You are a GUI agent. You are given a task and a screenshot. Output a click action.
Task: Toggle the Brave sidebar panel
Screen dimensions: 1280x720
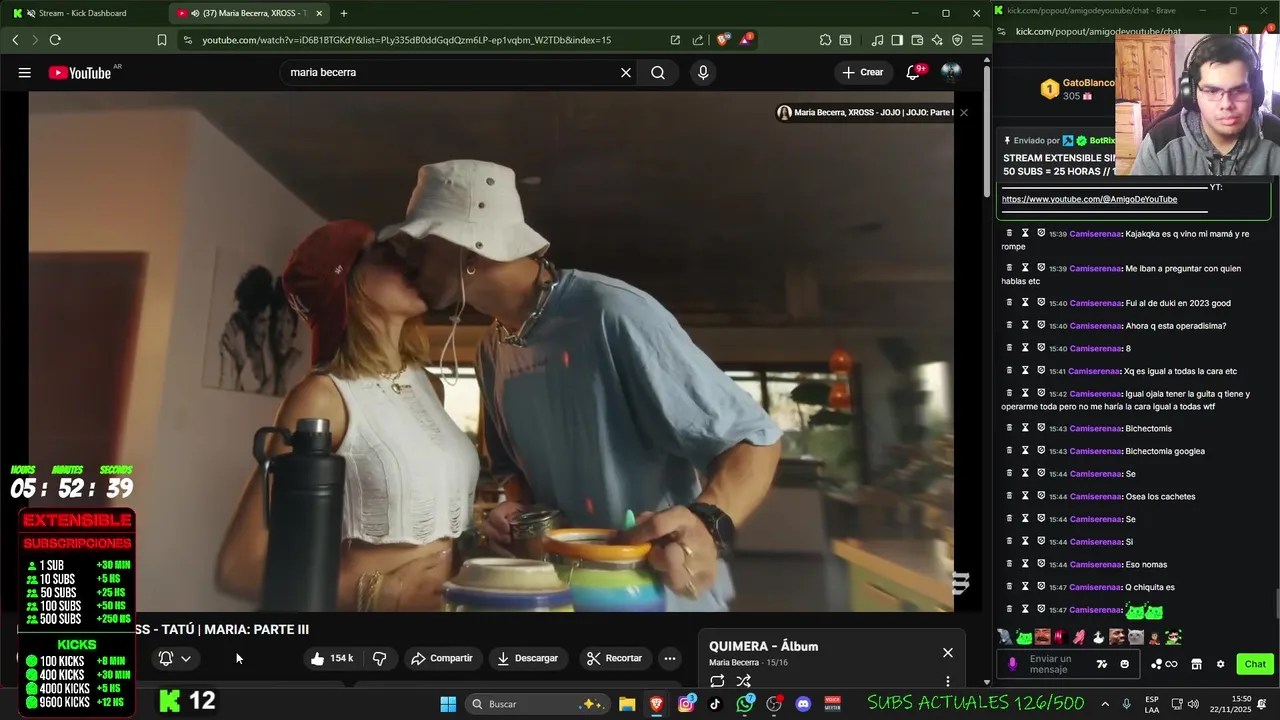pyautogui.click(x=897, y=40)
